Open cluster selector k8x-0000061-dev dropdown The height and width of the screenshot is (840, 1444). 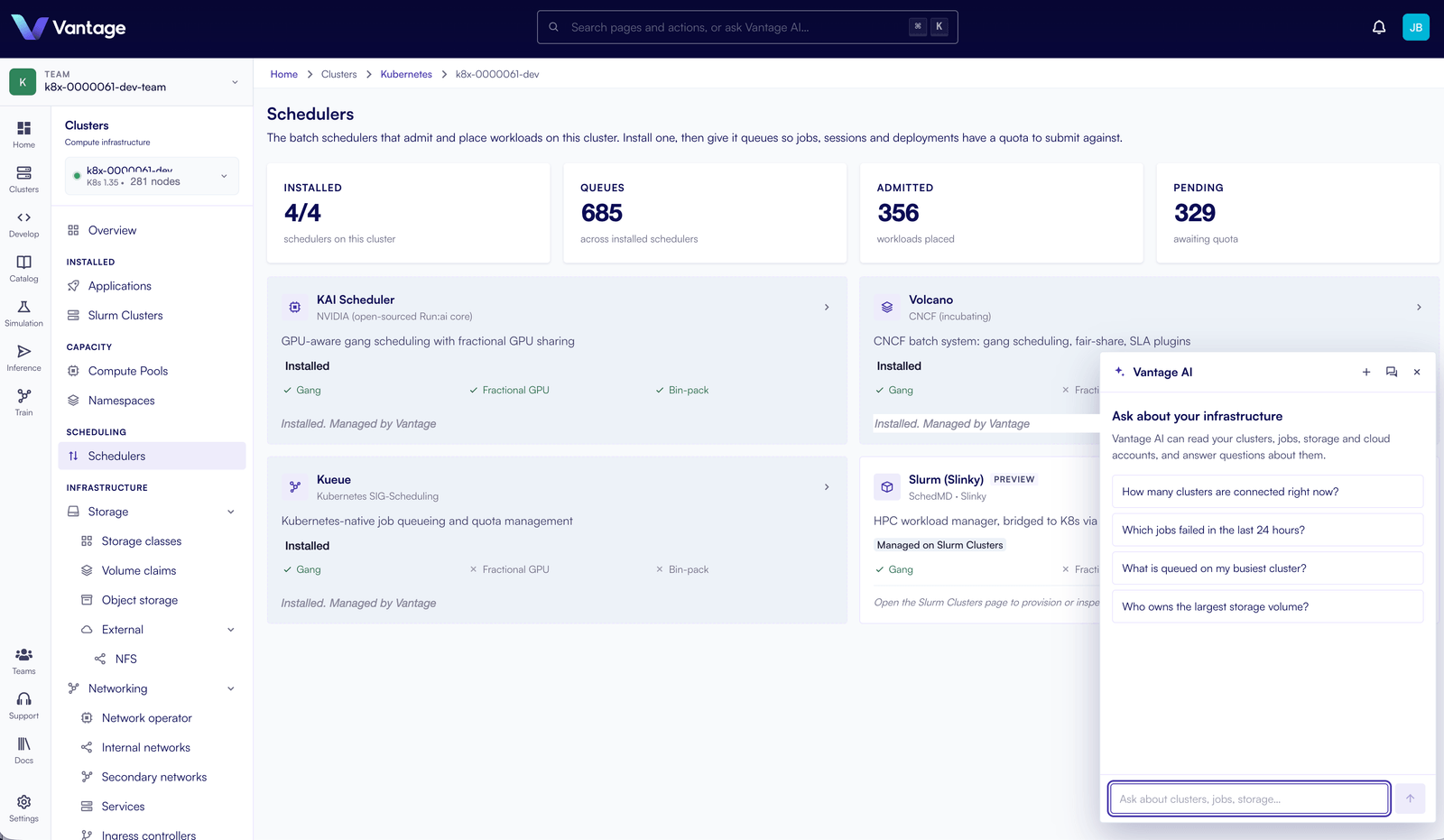point(152,176)
